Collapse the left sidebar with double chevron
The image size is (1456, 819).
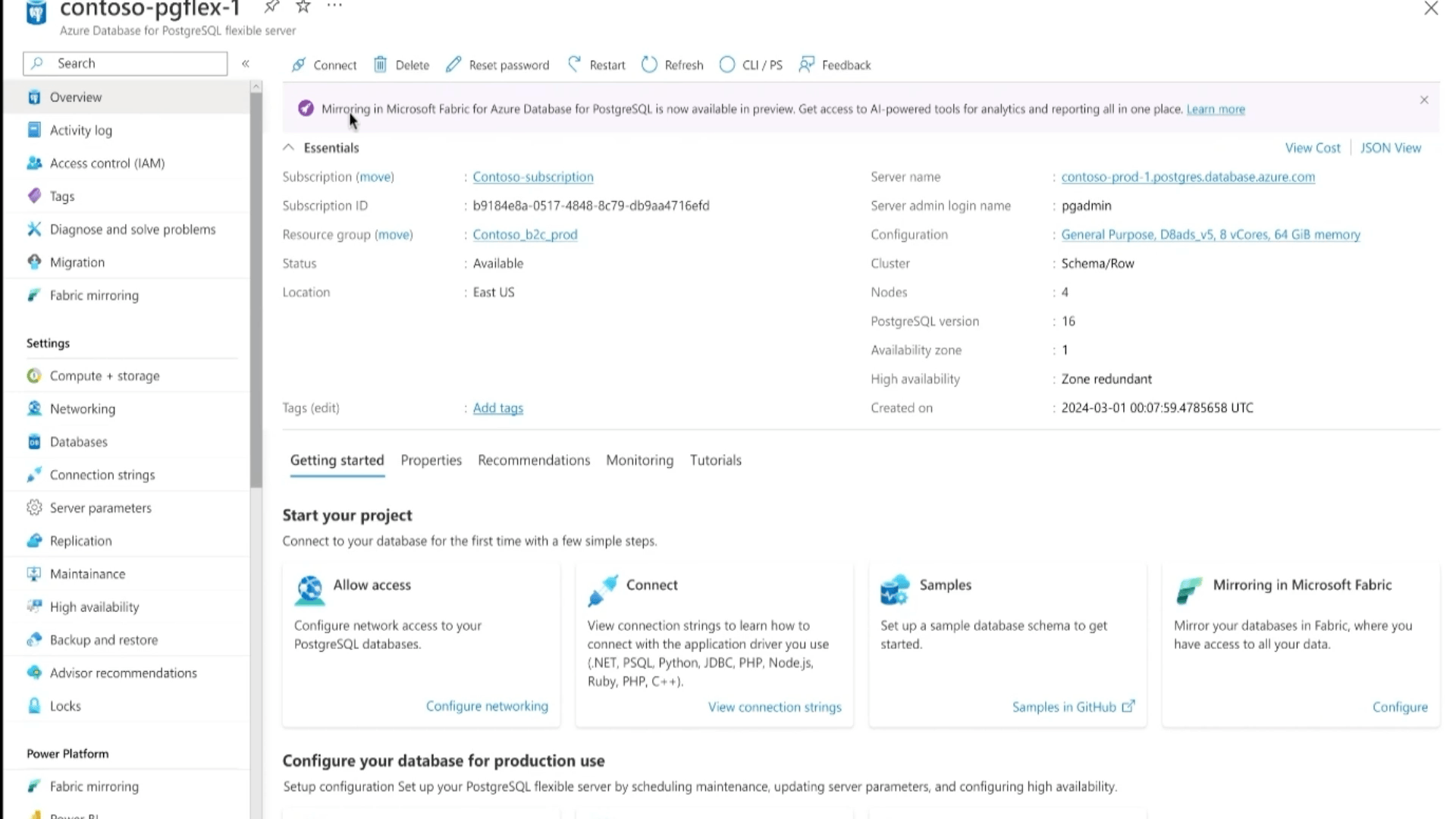click(246, 64)
